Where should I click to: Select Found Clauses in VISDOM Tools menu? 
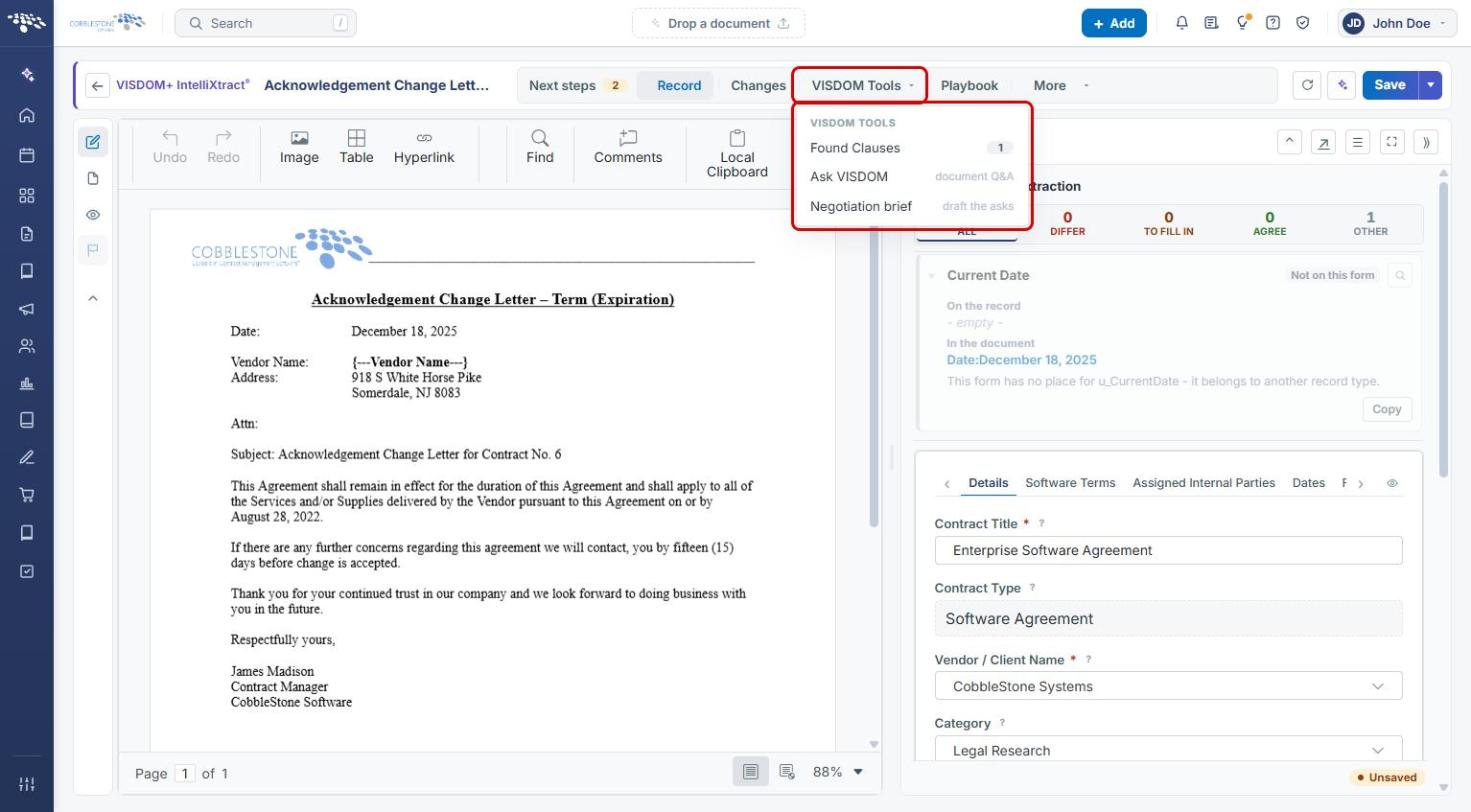click(911, 148)
